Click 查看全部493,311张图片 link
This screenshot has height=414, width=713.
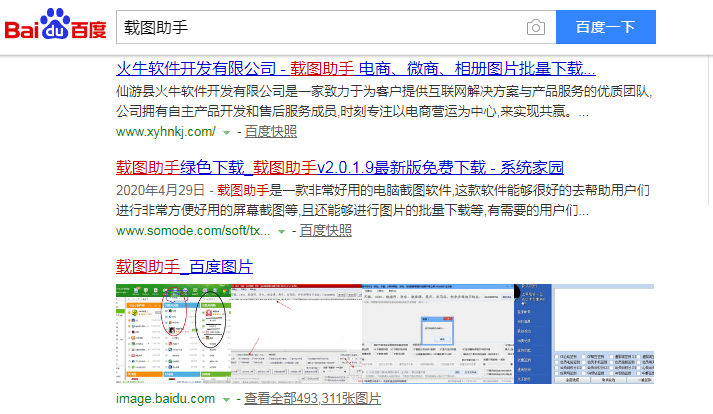point(312,399)
